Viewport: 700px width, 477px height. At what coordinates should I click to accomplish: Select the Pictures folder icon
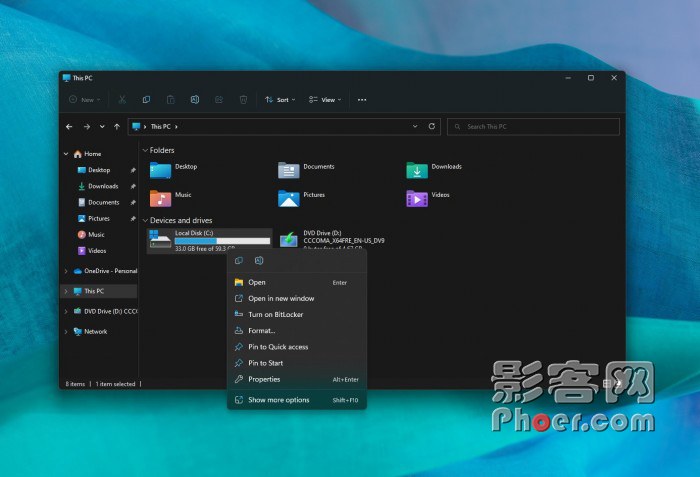pyautogui.click(x=288, y=198)
